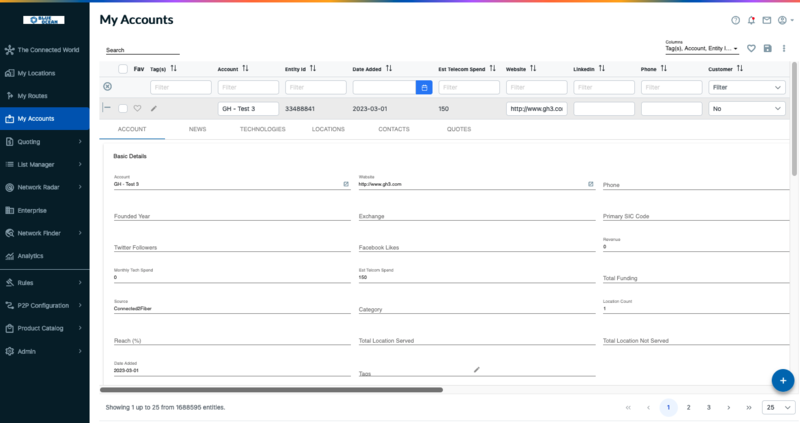This screenshot has height=423, width=800.
Task: Clear all filters with the circled X icon
Action: pos(108,87)
